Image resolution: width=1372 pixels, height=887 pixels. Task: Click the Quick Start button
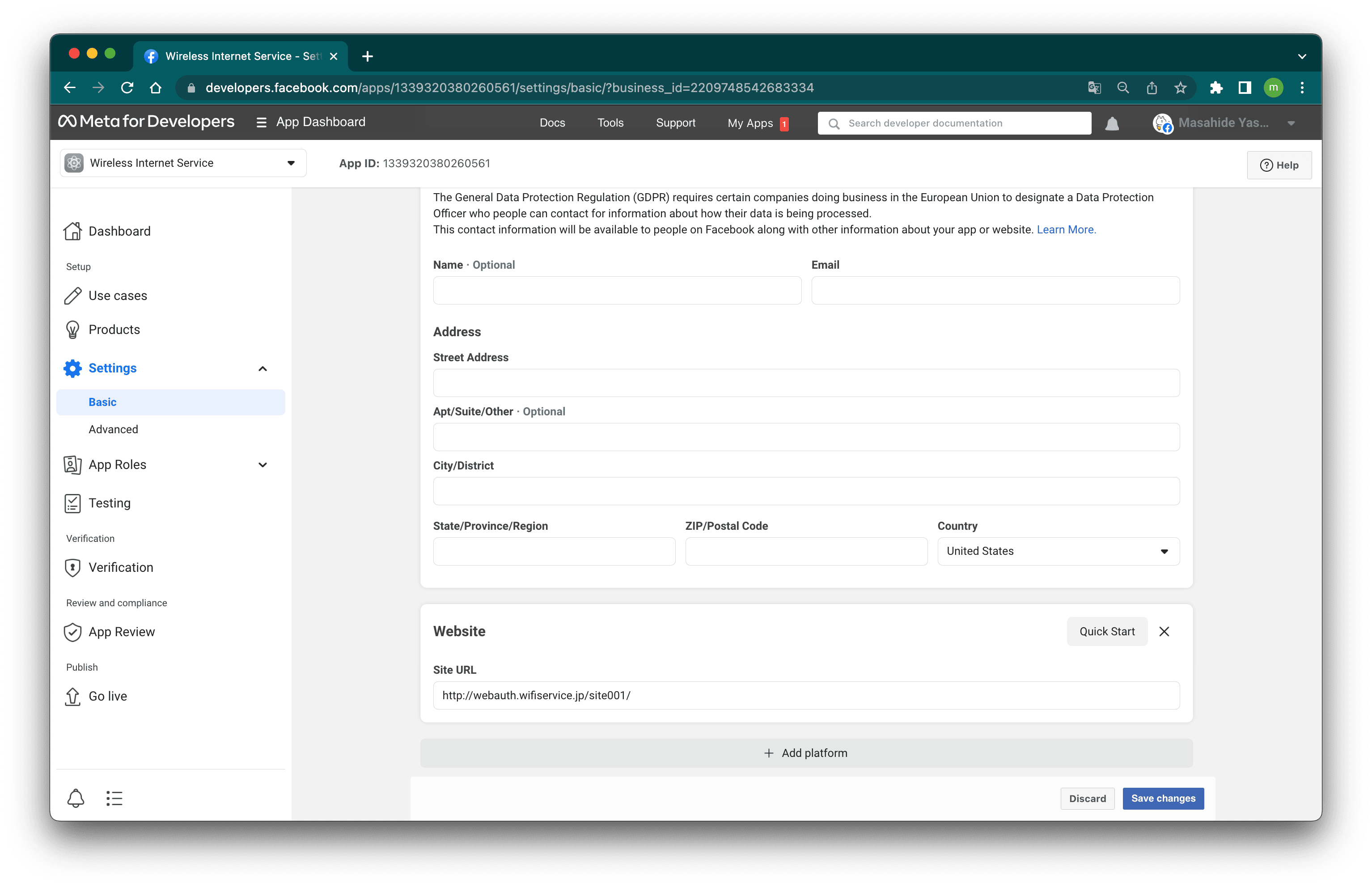pos(1106,631)
